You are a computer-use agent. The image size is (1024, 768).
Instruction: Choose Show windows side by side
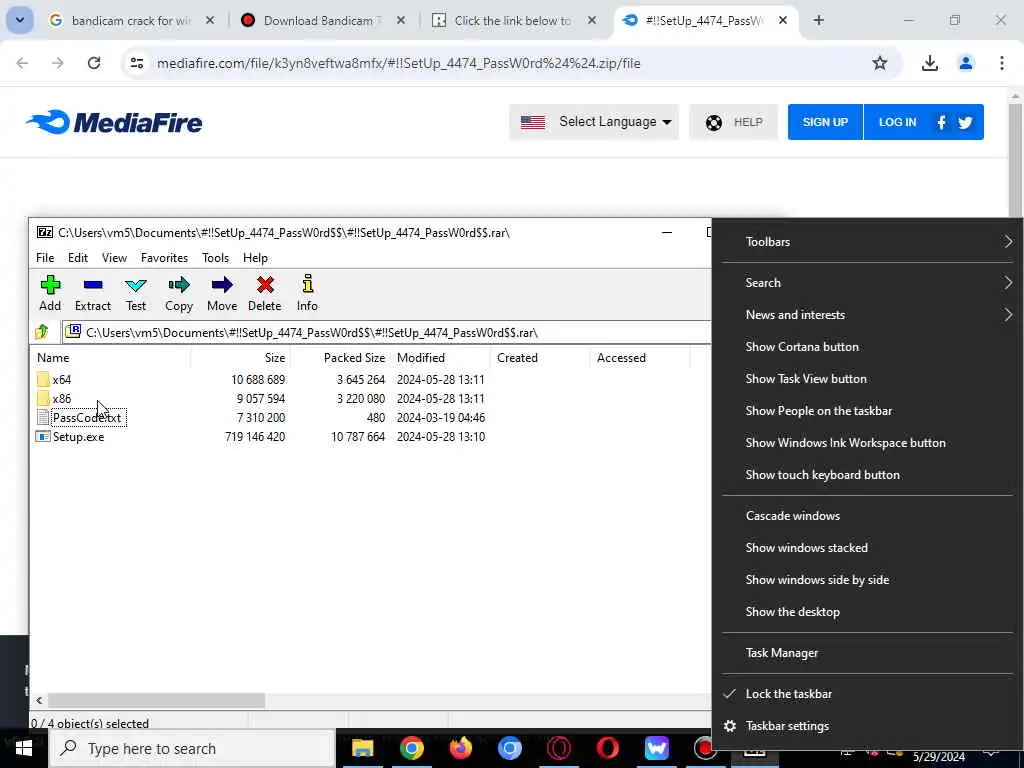point(867,580)
